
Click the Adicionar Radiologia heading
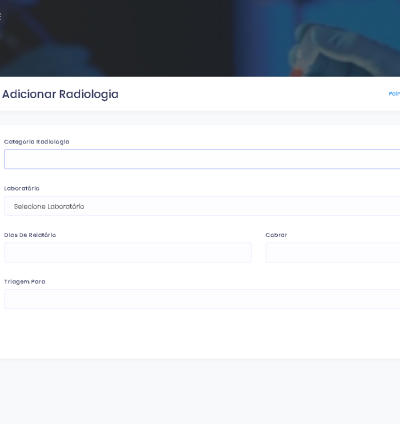click(x=60, y=94)
